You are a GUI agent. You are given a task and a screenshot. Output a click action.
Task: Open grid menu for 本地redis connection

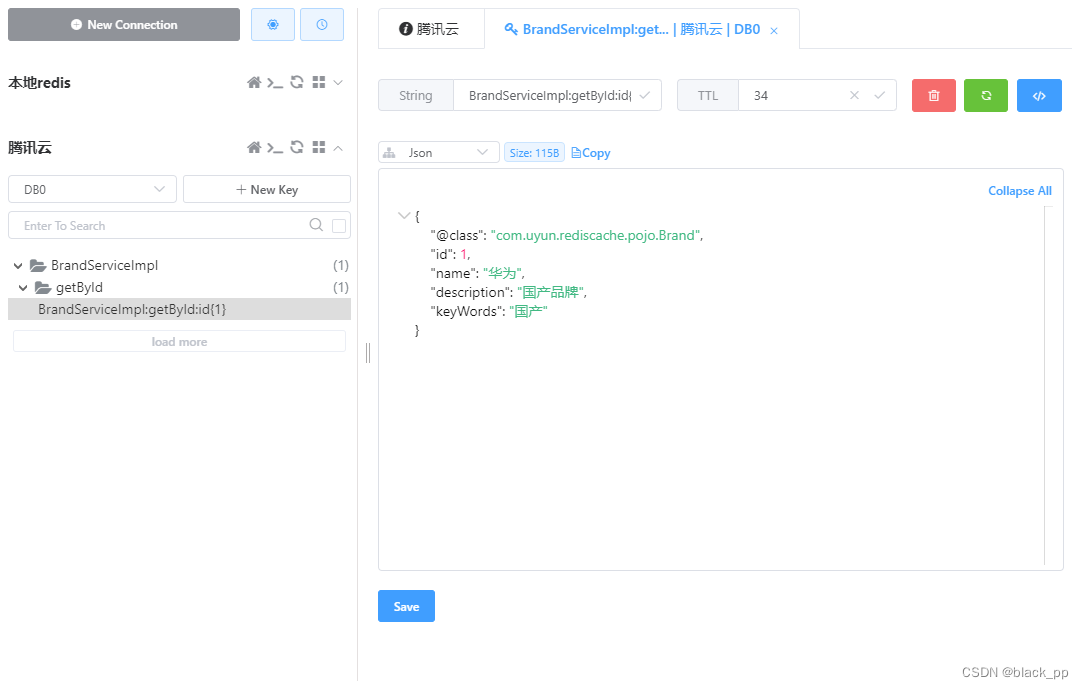pos(319,82)
